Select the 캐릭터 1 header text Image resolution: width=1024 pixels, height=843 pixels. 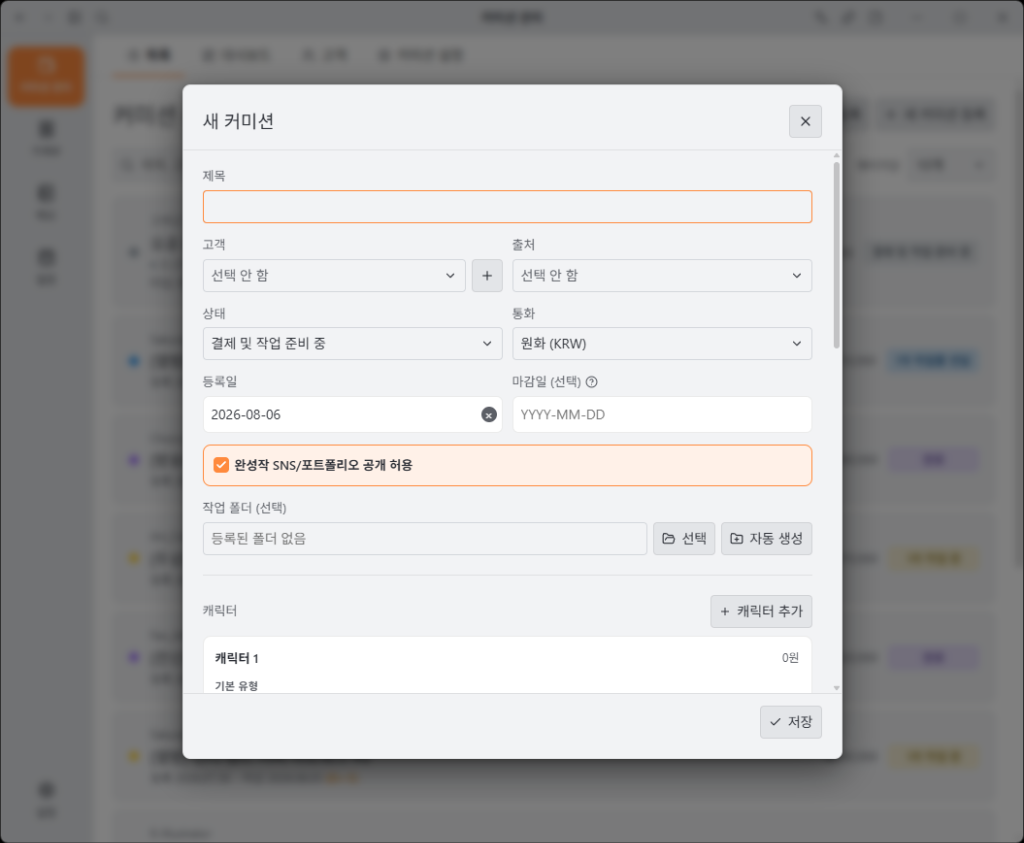point(236,658)
